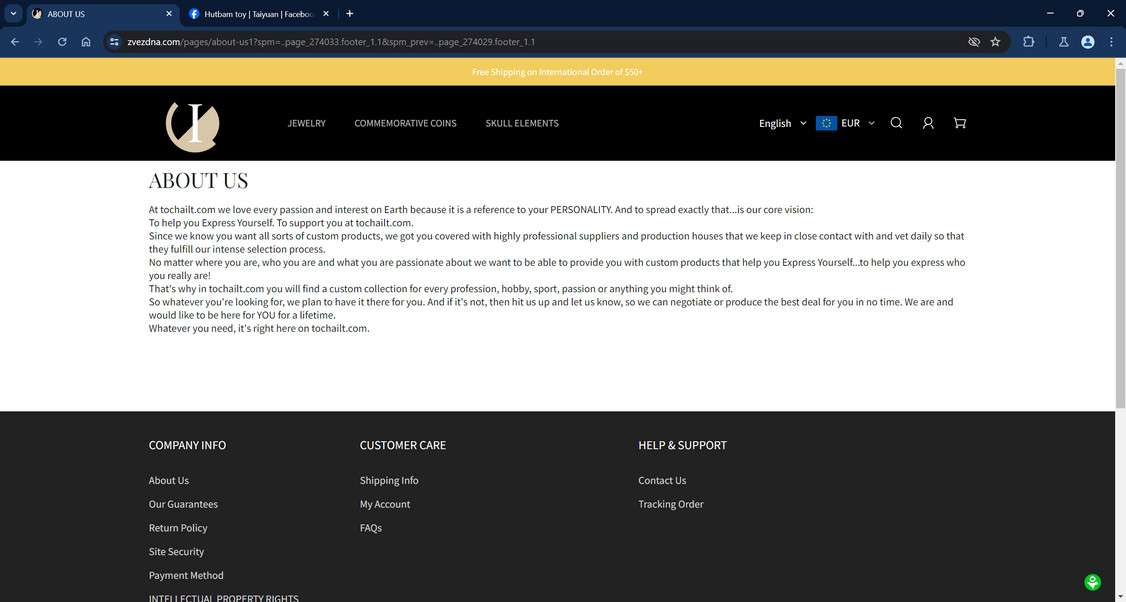The image size is (1126, 602).
Task: Click the ABOUT US page heading
Action: [x=198, y=180]
